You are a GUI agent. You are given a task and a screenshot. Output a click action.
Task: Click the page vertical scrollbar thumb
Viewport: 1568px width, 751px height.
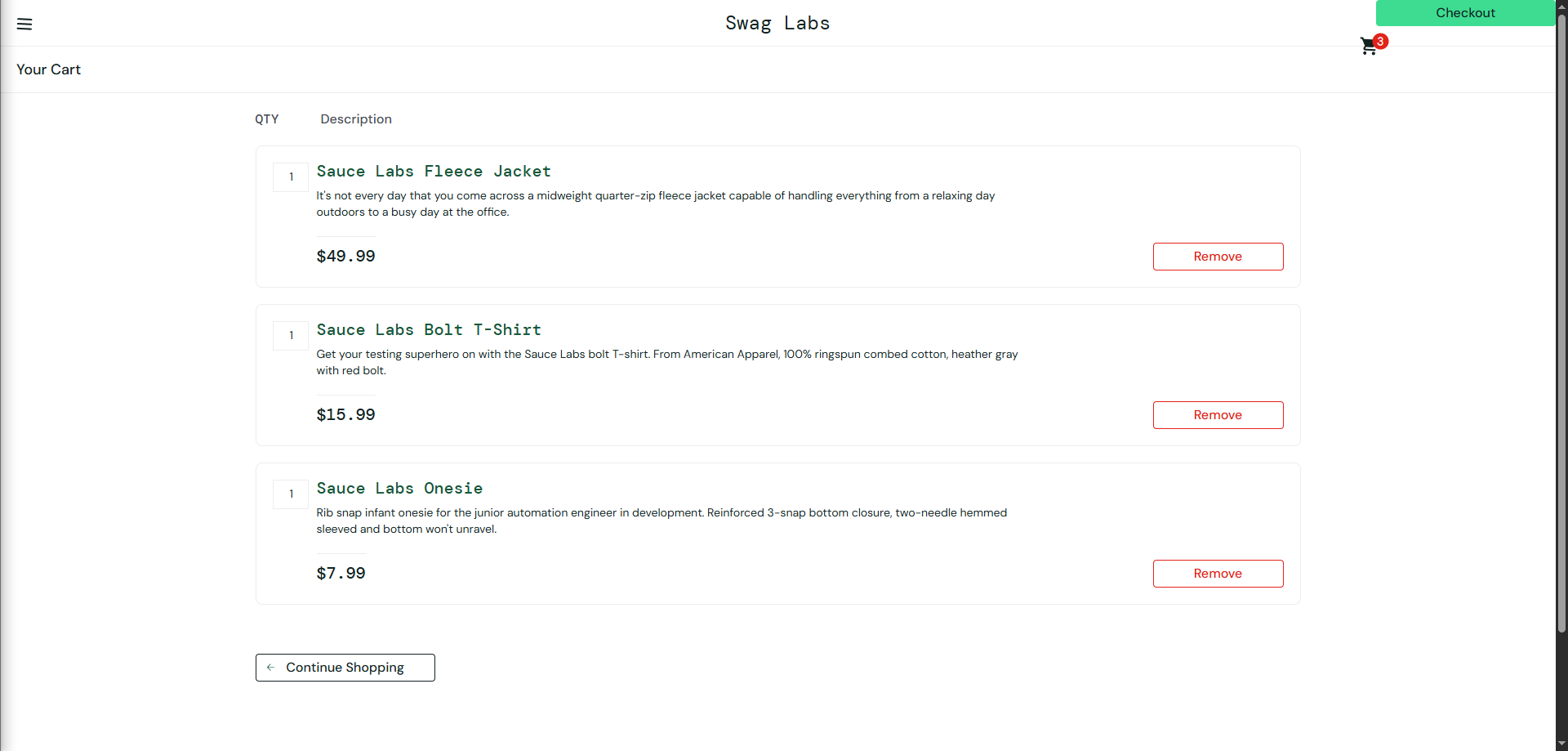1561,323
